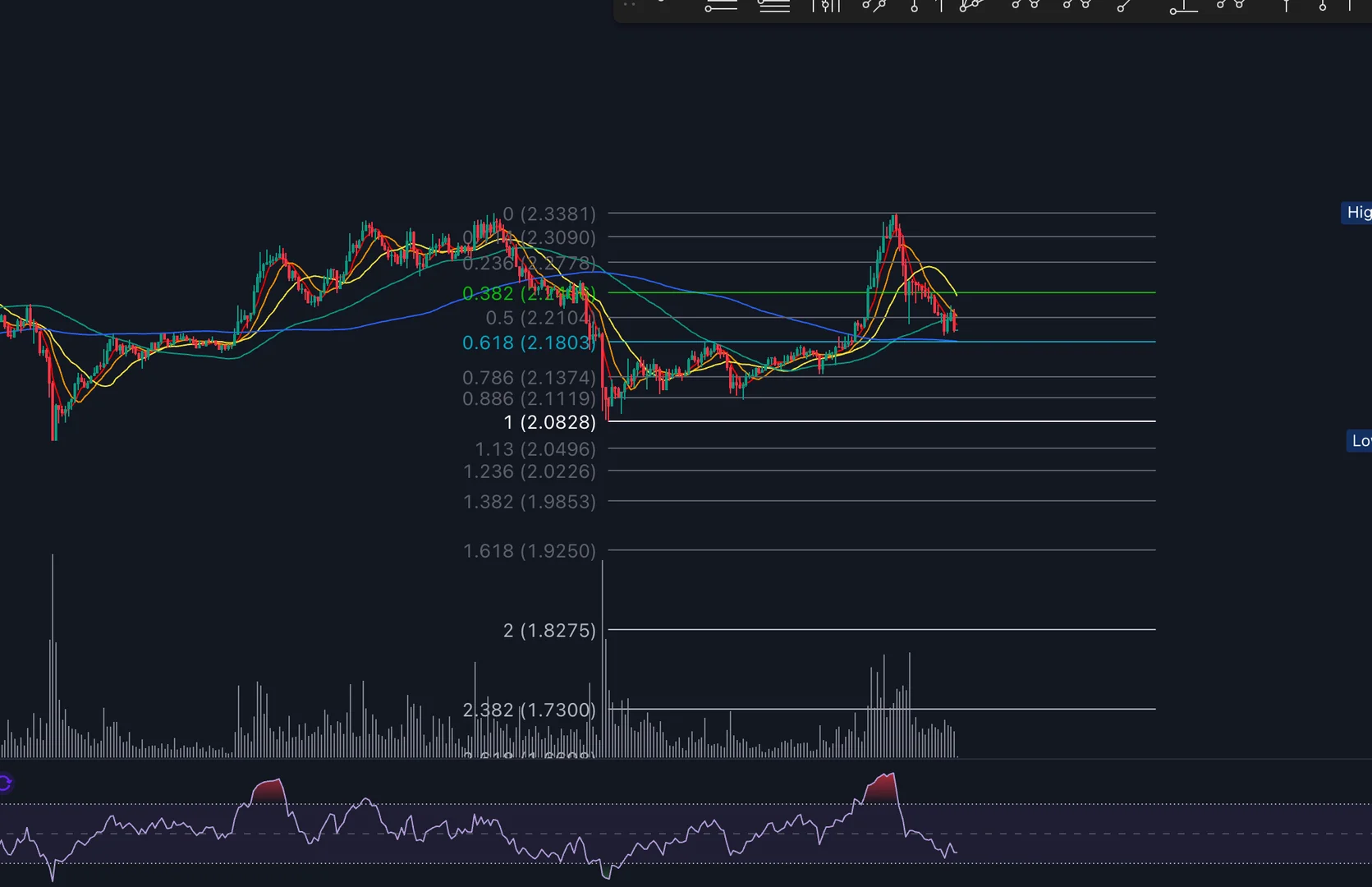Click the Fib level label 0 (2.3381)
The height and width of the screenshot is (887, 1372).
point(549,214)
